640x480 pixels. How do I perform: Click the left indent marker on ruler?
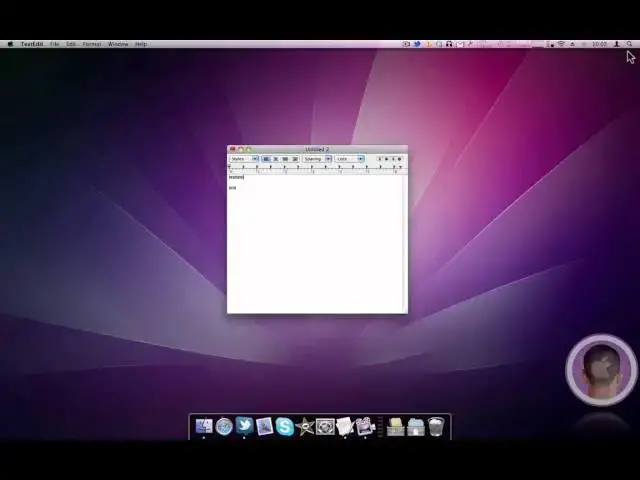230,167
